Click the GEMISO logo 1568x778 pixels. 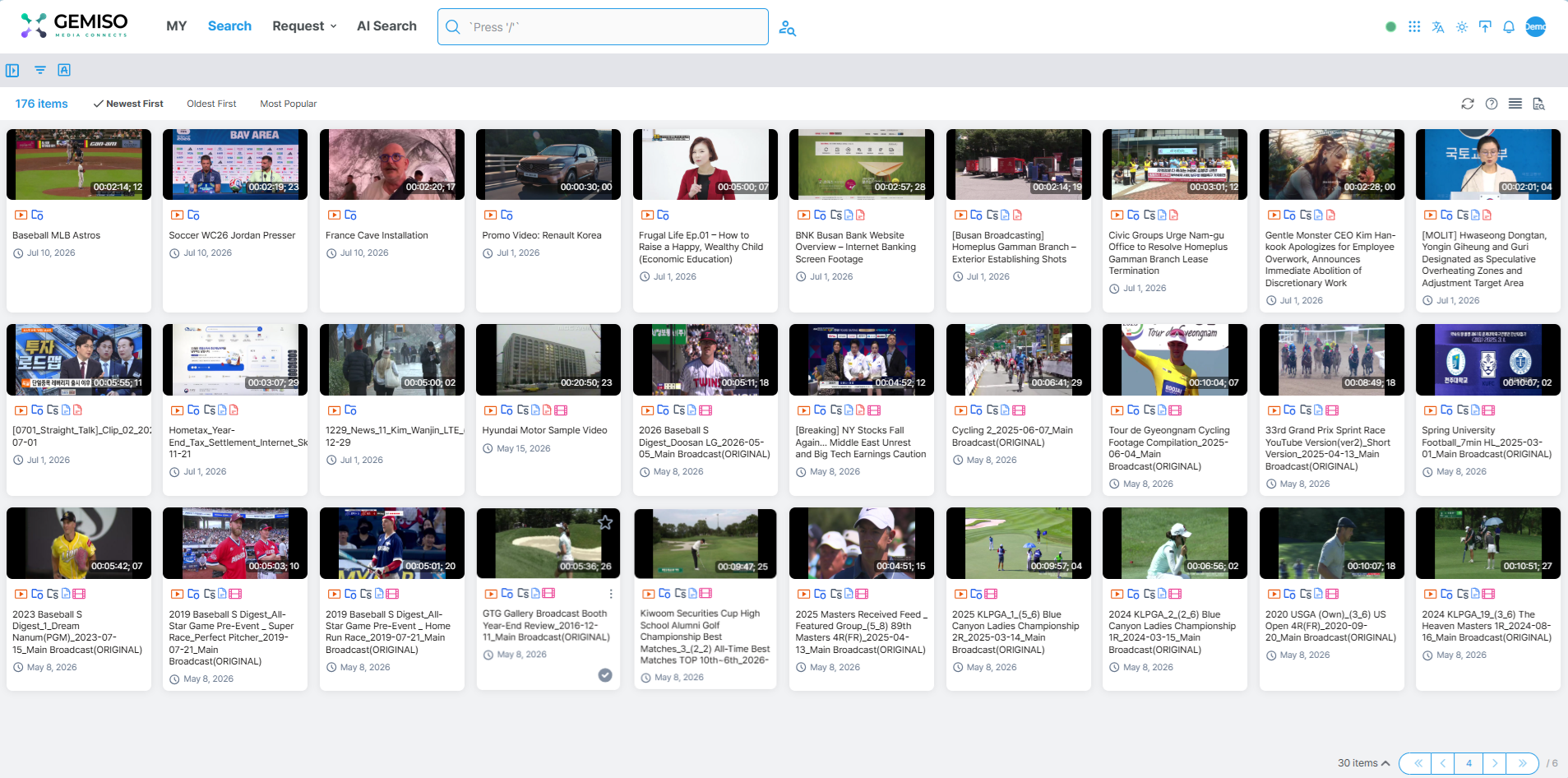(74, 25)
